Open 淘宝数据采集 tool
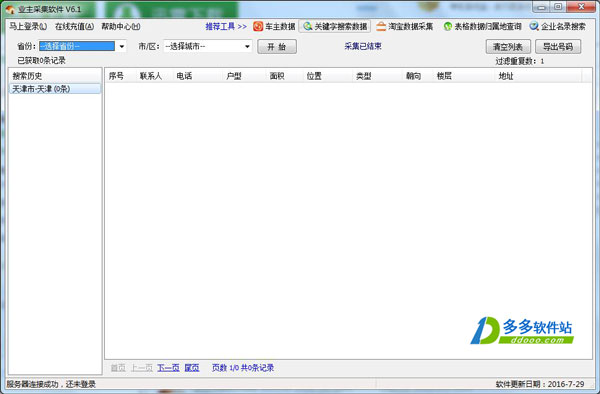Viewport: 600px width, 394px height. coord(404,26)
